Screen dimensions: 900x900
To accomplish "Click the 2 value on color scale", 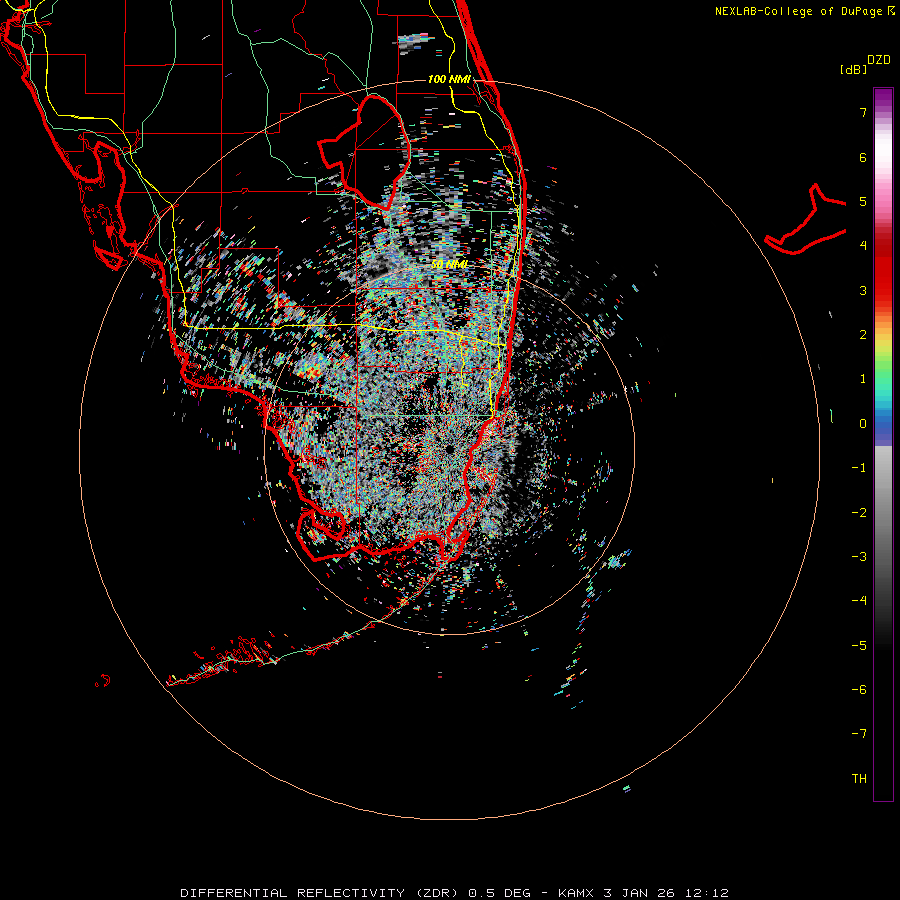I will pyautogui.click(x=863, y=335).
